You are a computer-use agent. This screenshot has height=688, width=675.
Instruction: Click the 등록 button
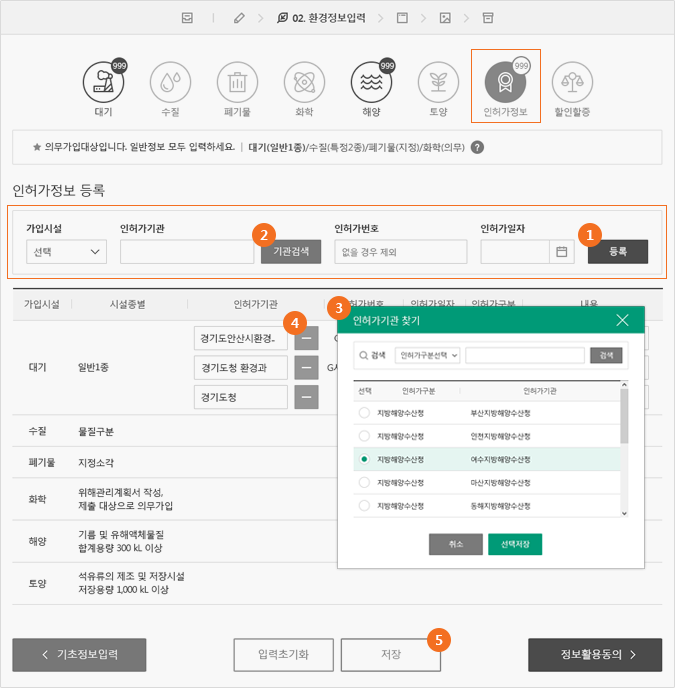618,252
